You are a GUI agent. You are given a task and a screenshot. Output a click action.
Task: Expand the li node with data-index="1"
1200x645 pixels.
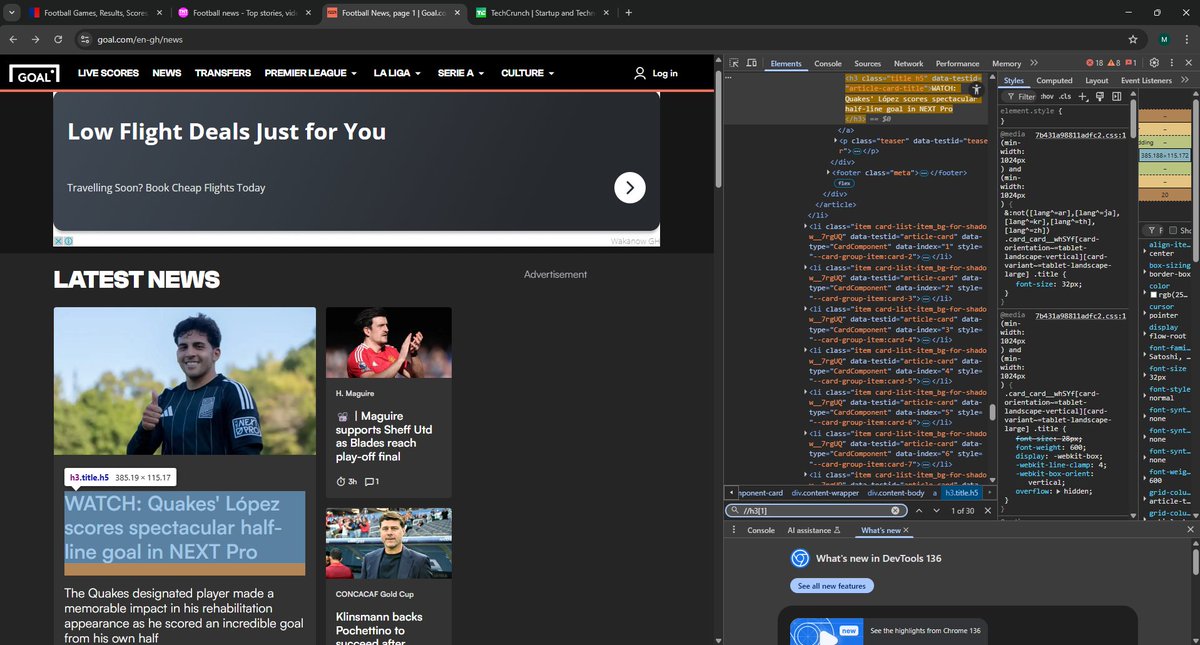805,226
